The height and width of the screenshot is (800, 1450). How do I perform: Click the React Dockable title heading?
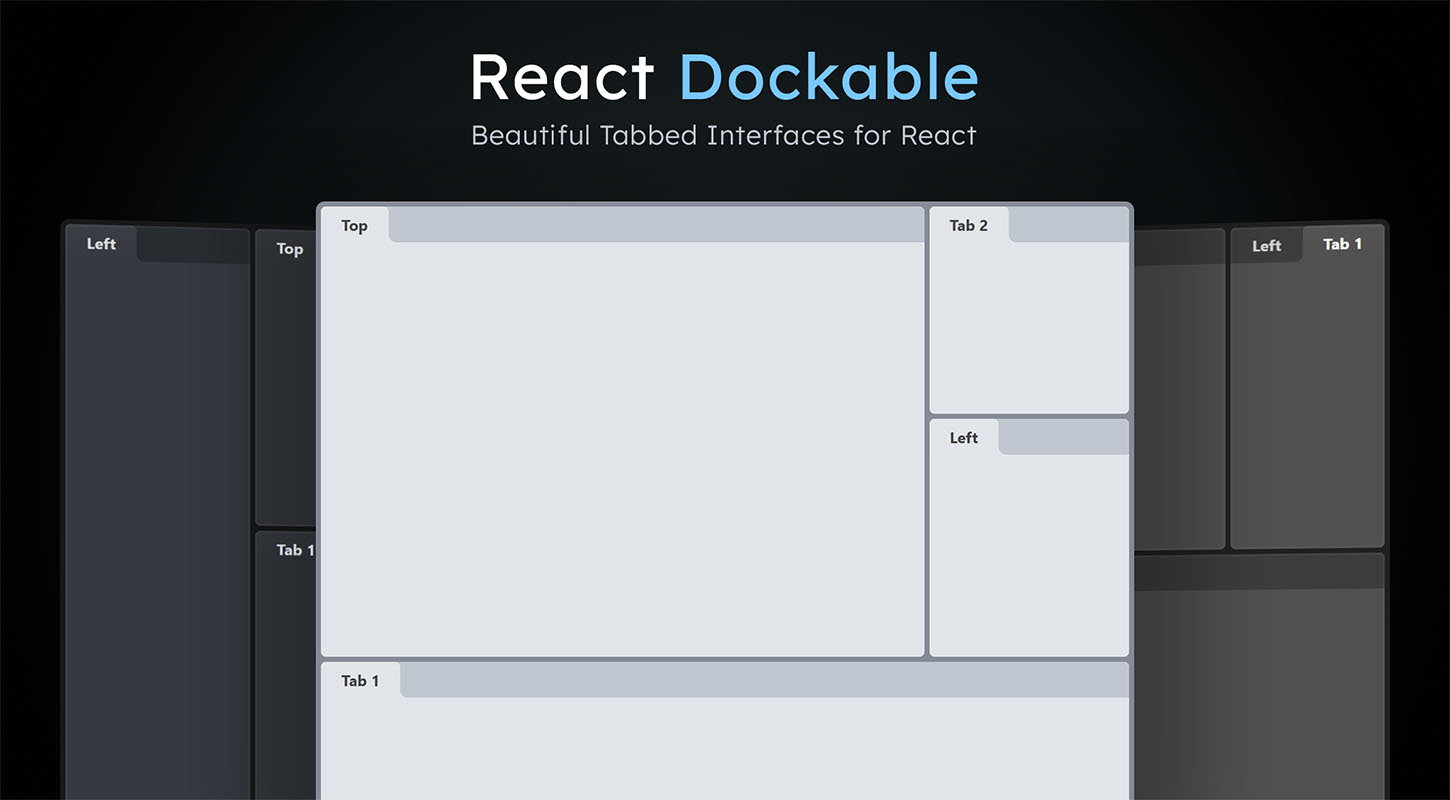pyautogui.click(x=724, y=77)
